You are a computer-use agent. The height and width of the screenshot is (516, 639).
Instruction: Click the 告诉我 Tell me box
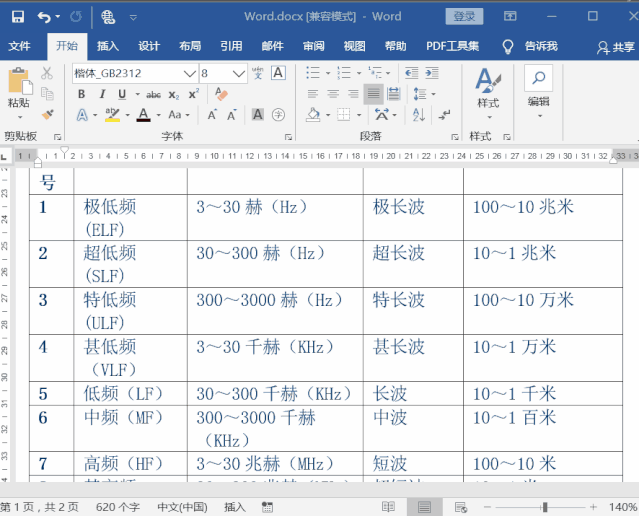(541, 46)
